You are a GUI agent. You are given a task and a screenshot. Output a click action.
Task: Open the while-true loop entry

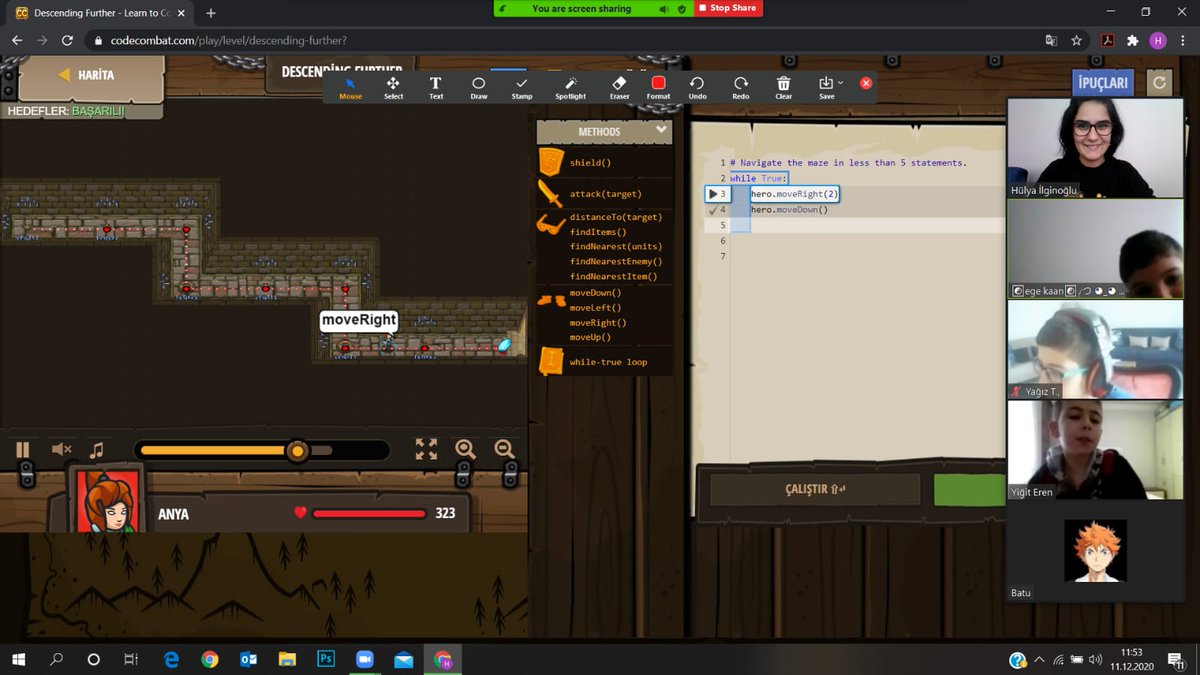(x=608, y=362)
